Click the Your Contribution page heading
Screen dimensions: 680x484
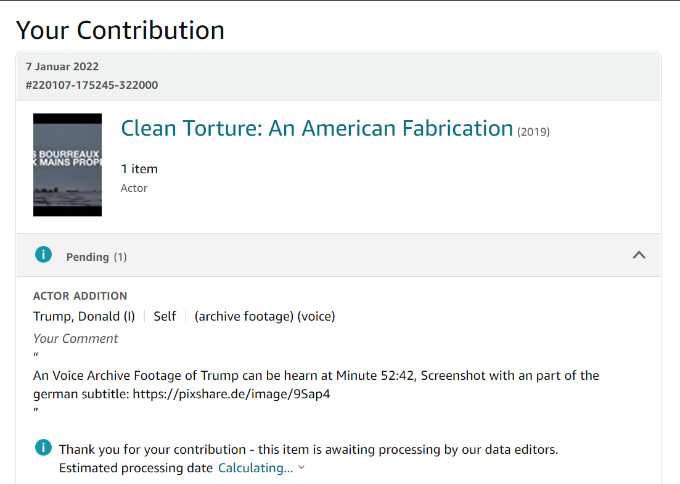[120, 30]
